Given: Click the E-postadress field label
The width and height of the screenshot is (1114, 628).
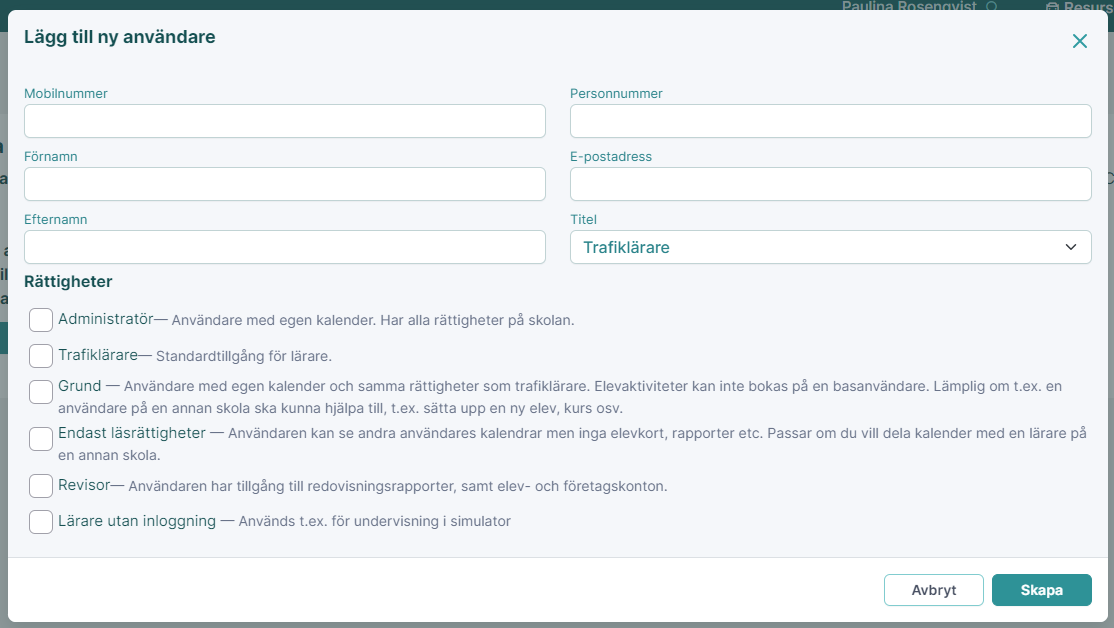Looking at the screenshot, I should coord(611,156).
